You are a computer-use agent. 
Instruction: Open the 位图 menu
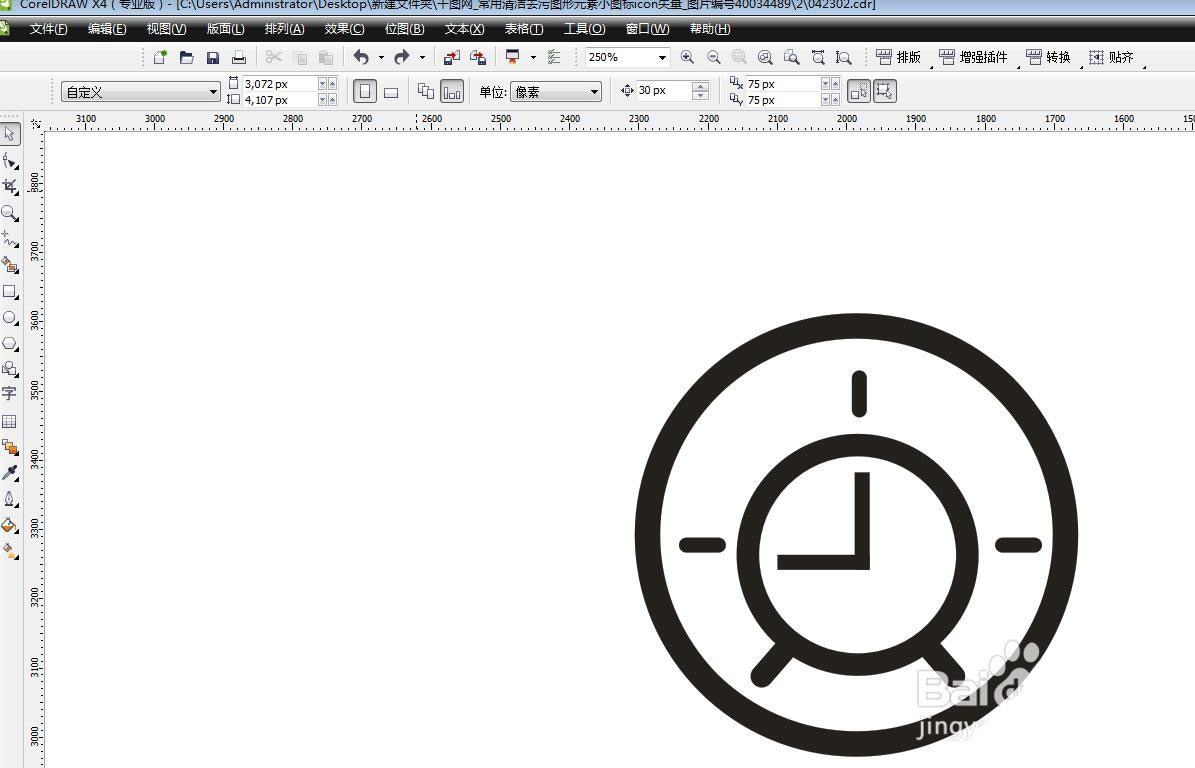[404, 29]
